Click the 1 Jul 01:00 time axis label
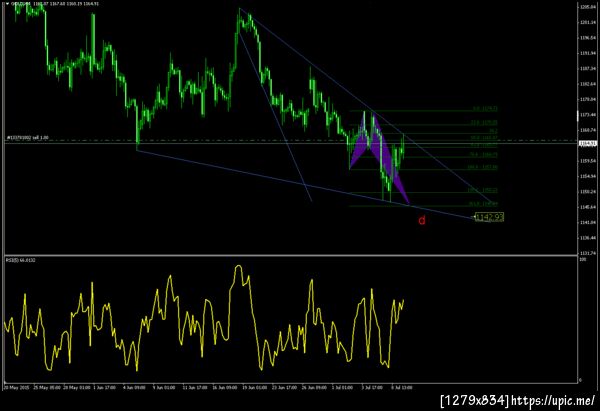 [x=342, y=388]
